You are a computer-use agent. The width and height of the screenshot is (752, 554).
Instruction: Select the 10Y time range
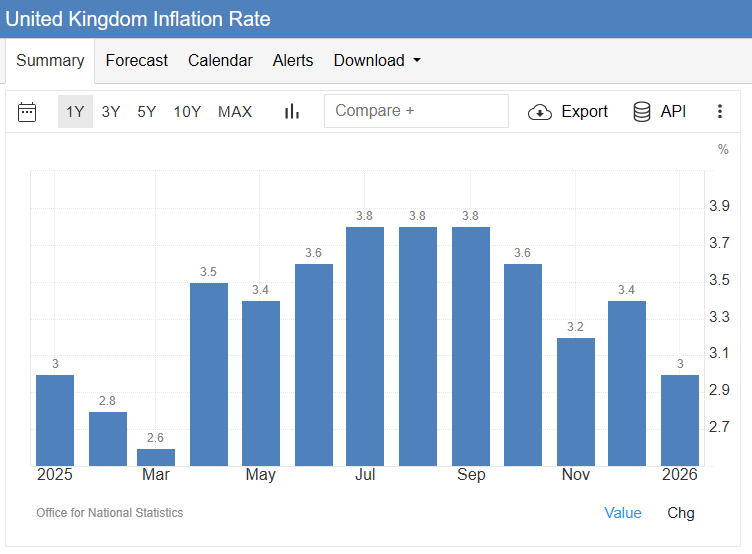click(x=187, y=112)
